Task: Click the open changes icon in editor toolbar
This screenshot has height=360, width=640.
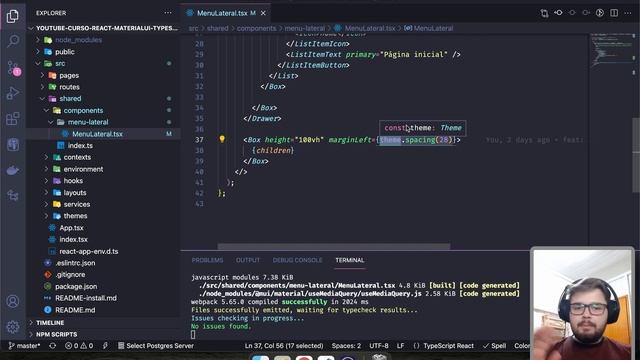Action: pos(544,13)
